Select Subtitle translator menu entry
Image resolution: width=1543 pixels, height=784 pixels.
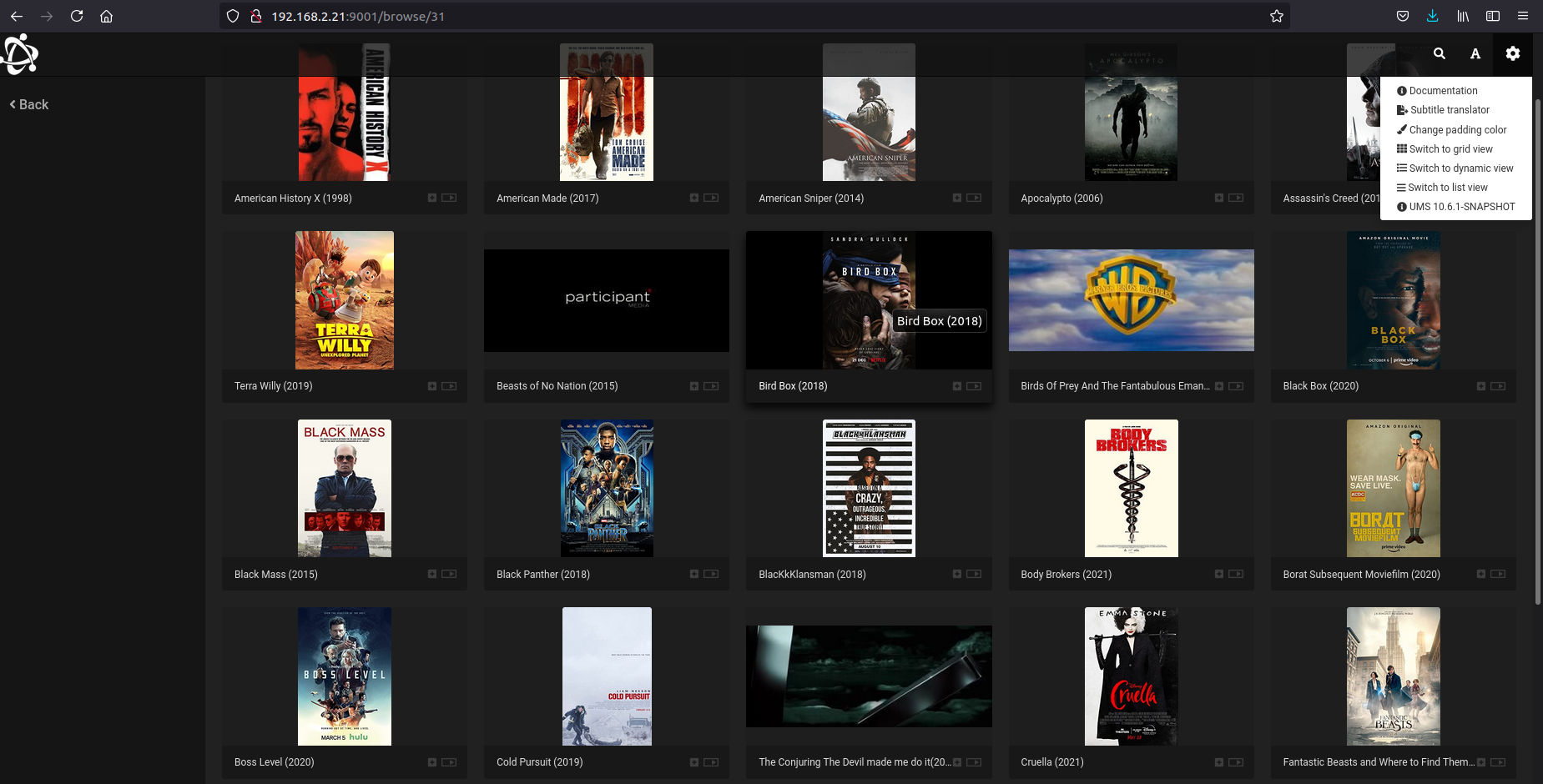point(1443,110)
